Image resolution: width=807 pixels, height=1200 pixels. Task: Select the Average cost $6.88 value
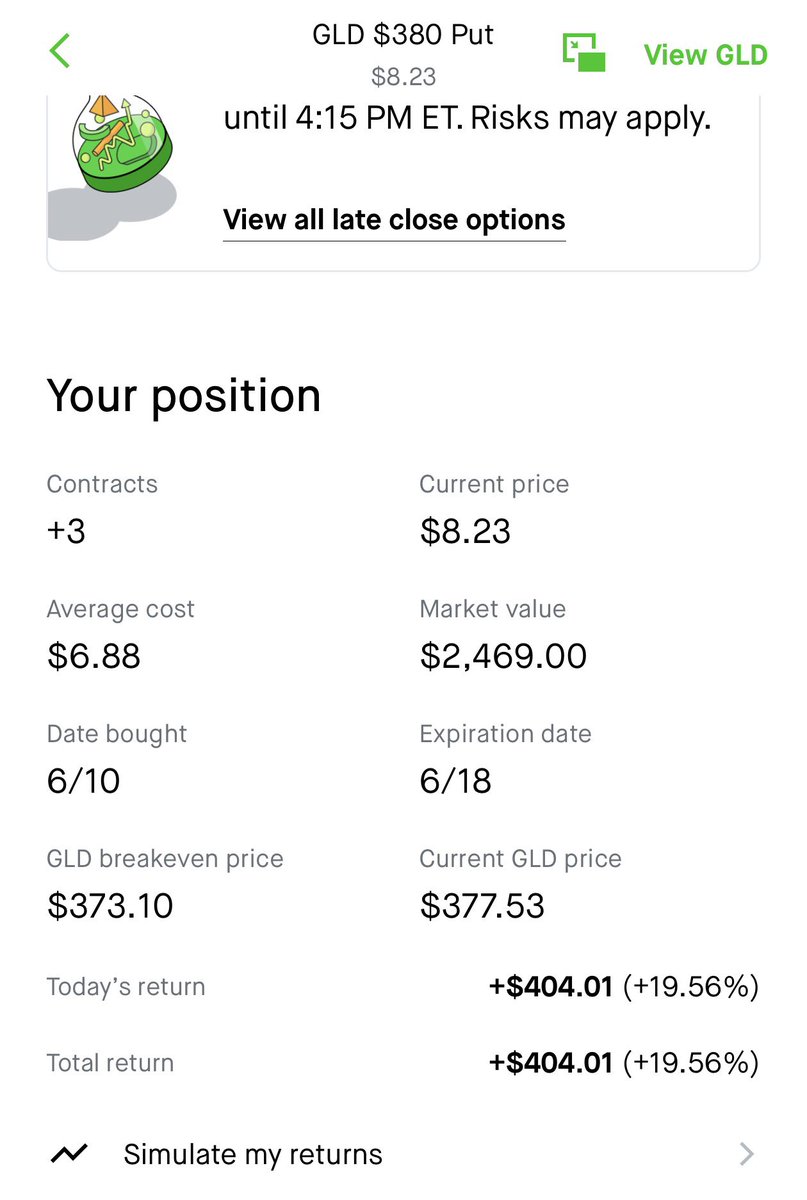pyautogui.click(x=94, y=656)
